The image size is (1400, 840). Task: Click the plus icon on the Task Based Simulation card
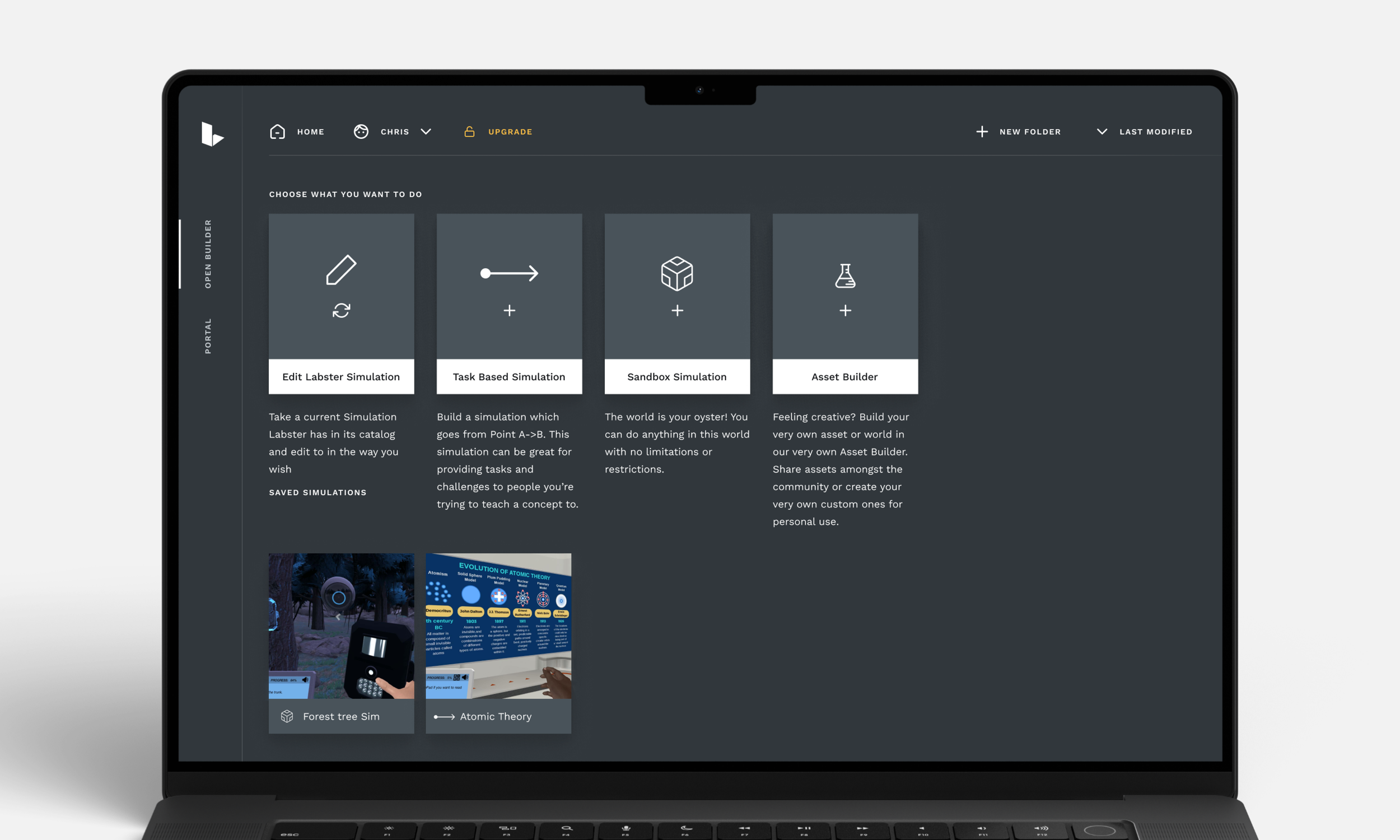point(509,310)
